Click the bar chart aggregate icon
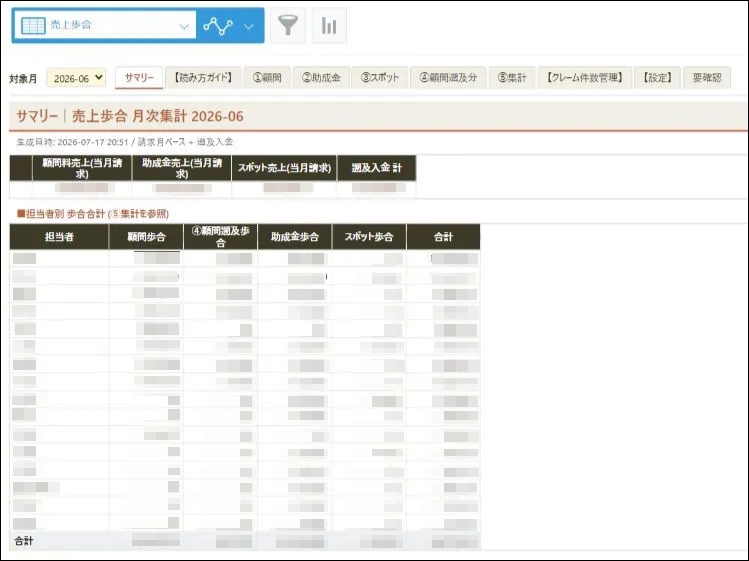Image resolution: width=749 pixels, height=561 pixels. tap(329, 25)
